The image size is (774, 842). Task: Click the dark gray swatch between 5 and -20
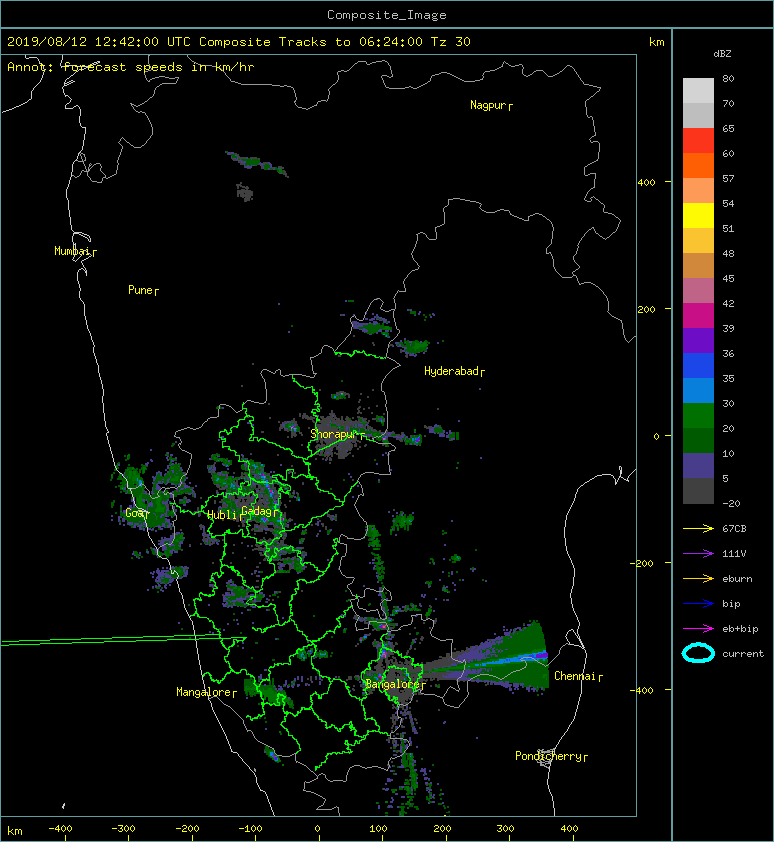coord(698,491)
